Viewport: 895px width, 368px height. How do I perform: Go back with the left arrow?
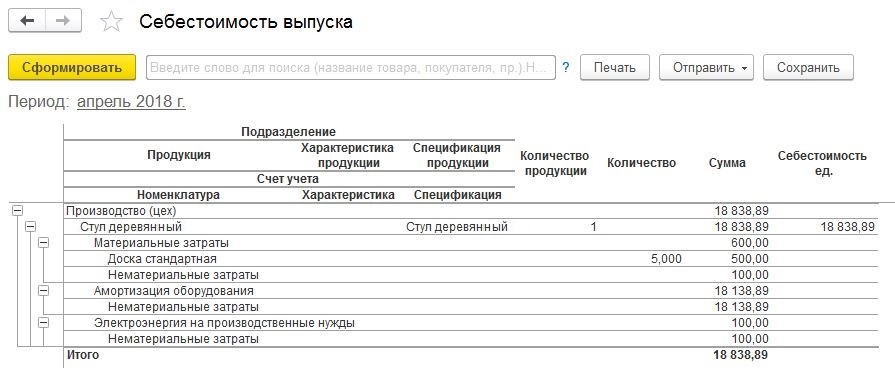[27, 21]
